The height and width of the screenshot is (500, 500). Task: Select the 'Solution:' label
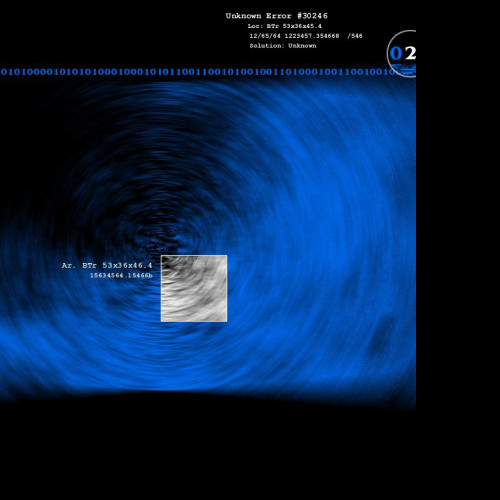[267, 46]
